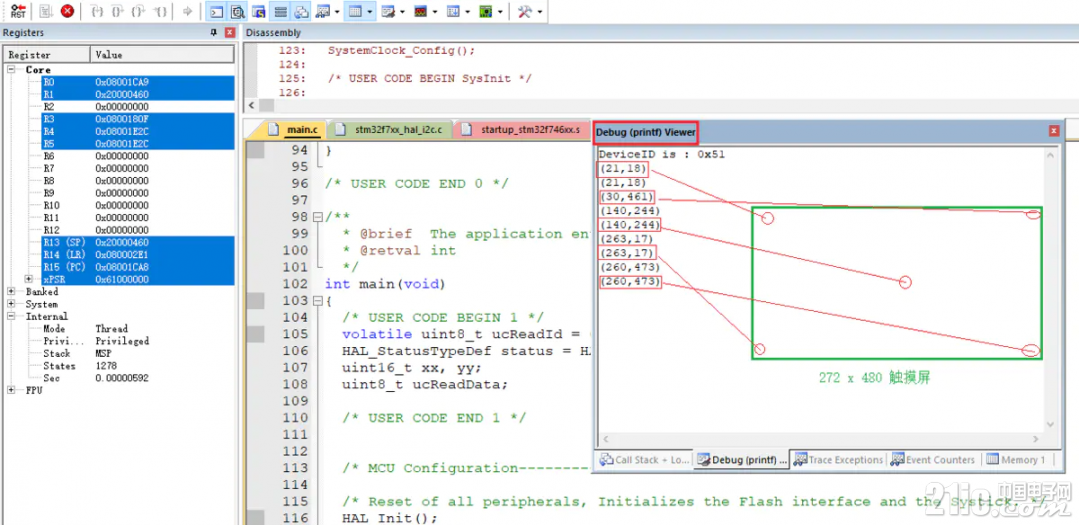
Task: Open the System Viewer dropdown arrow
Action: [x=501, y=11]
